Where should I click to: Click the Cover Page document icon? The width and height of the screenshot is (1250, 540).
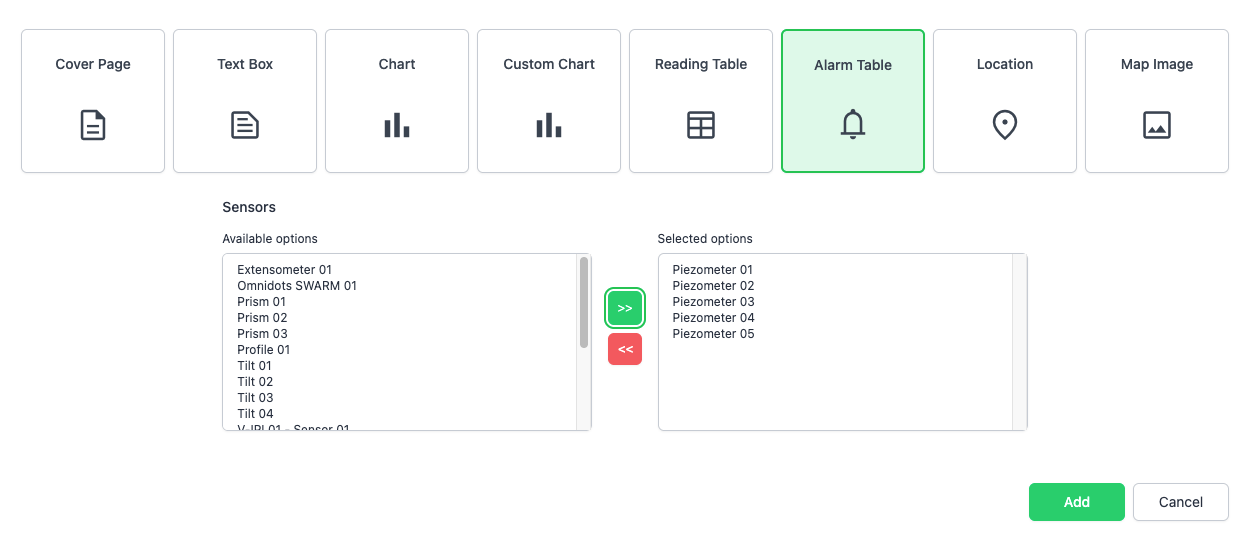click(93, 125)
